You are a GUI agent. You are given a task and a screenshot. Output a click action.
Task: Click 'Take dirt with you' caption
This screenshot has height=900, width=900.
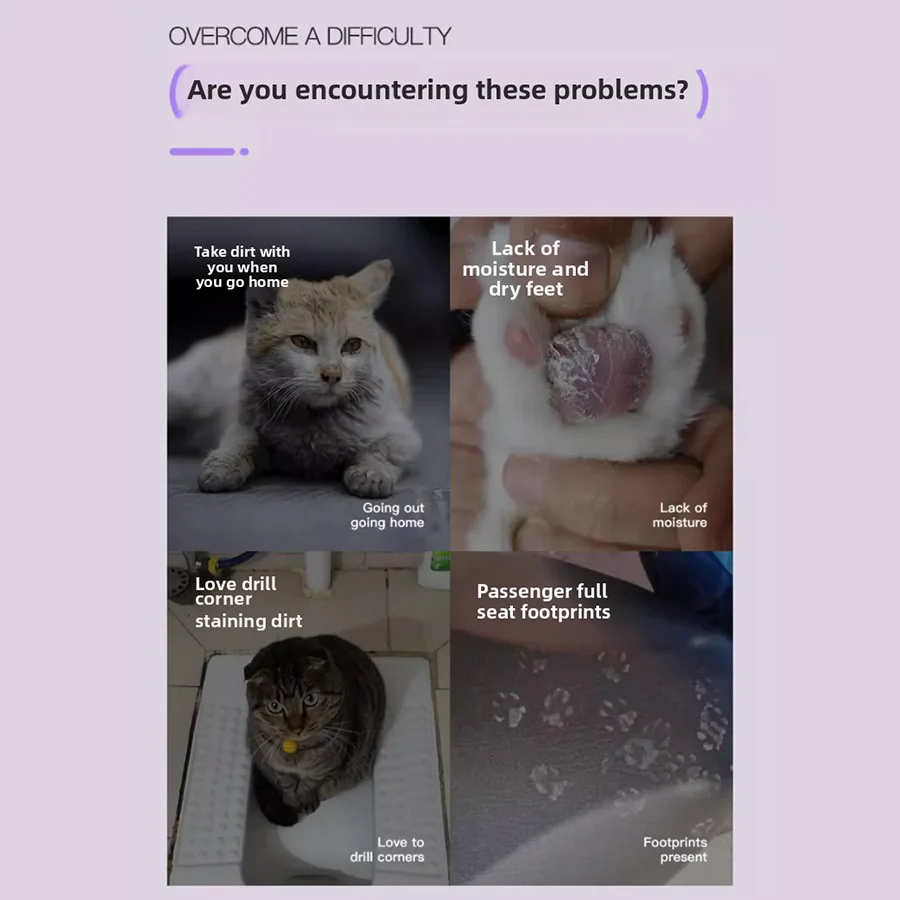point(242,267)
